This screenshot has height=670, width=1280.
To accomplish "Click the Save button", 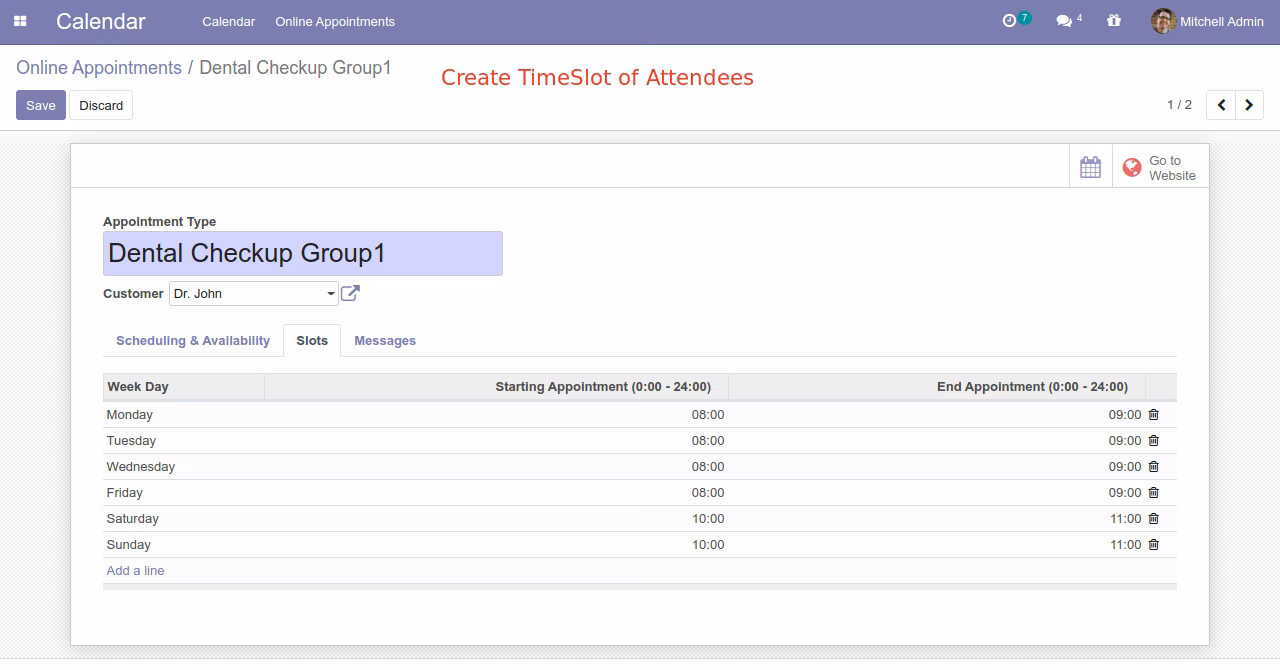I will coord(41,105).
